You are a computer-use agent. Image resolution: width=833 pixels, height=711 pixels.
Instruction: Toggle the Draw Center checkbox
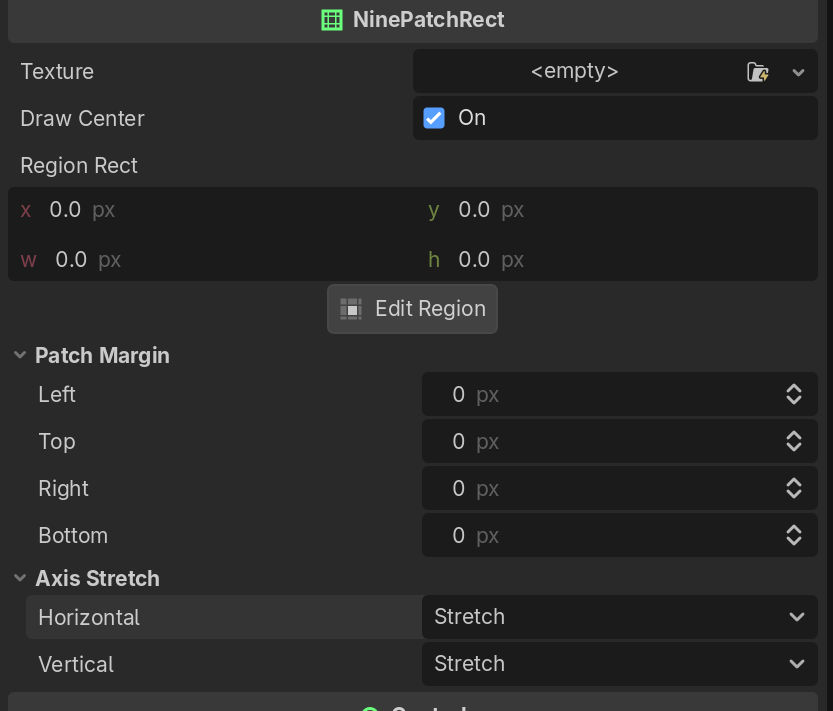tap(434, 118)
